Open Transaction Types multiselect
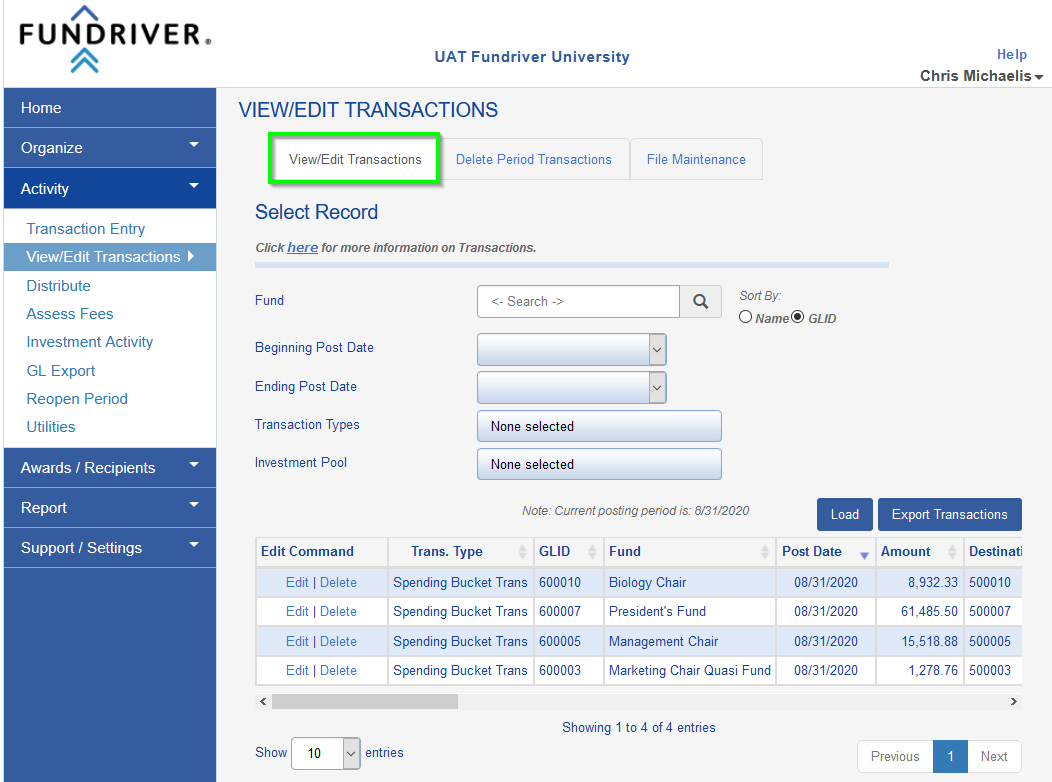The image size is (1052, 782). tap(599, 427)
